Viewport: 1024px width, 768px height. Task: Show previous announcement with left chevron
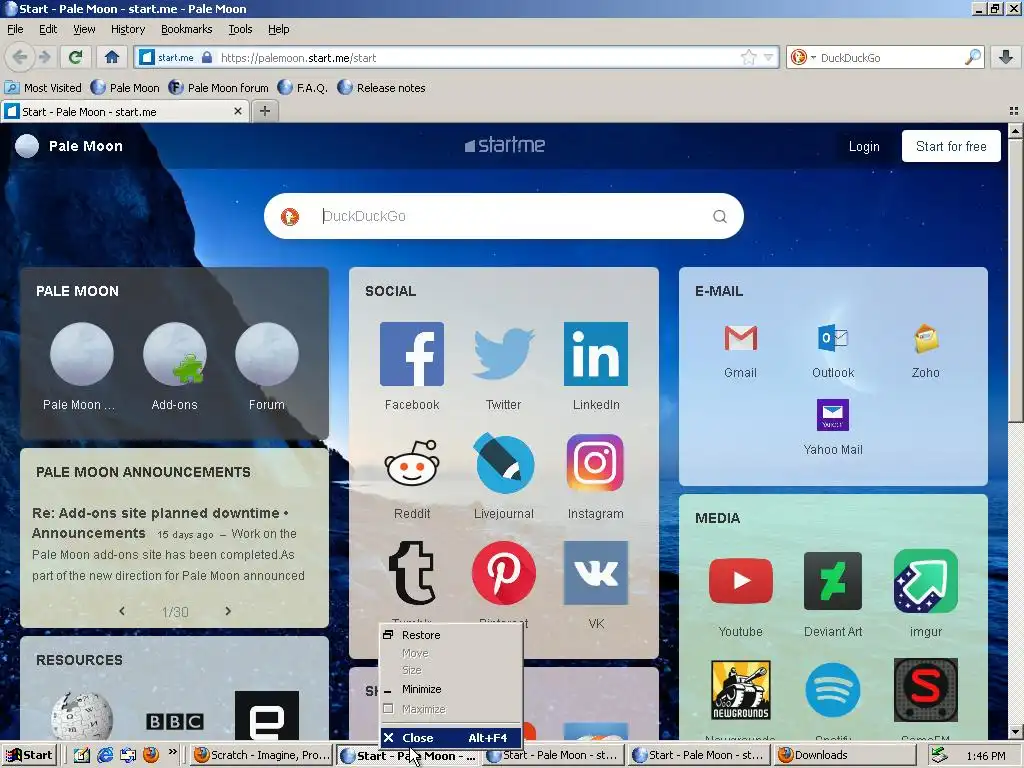click(122, 611)
